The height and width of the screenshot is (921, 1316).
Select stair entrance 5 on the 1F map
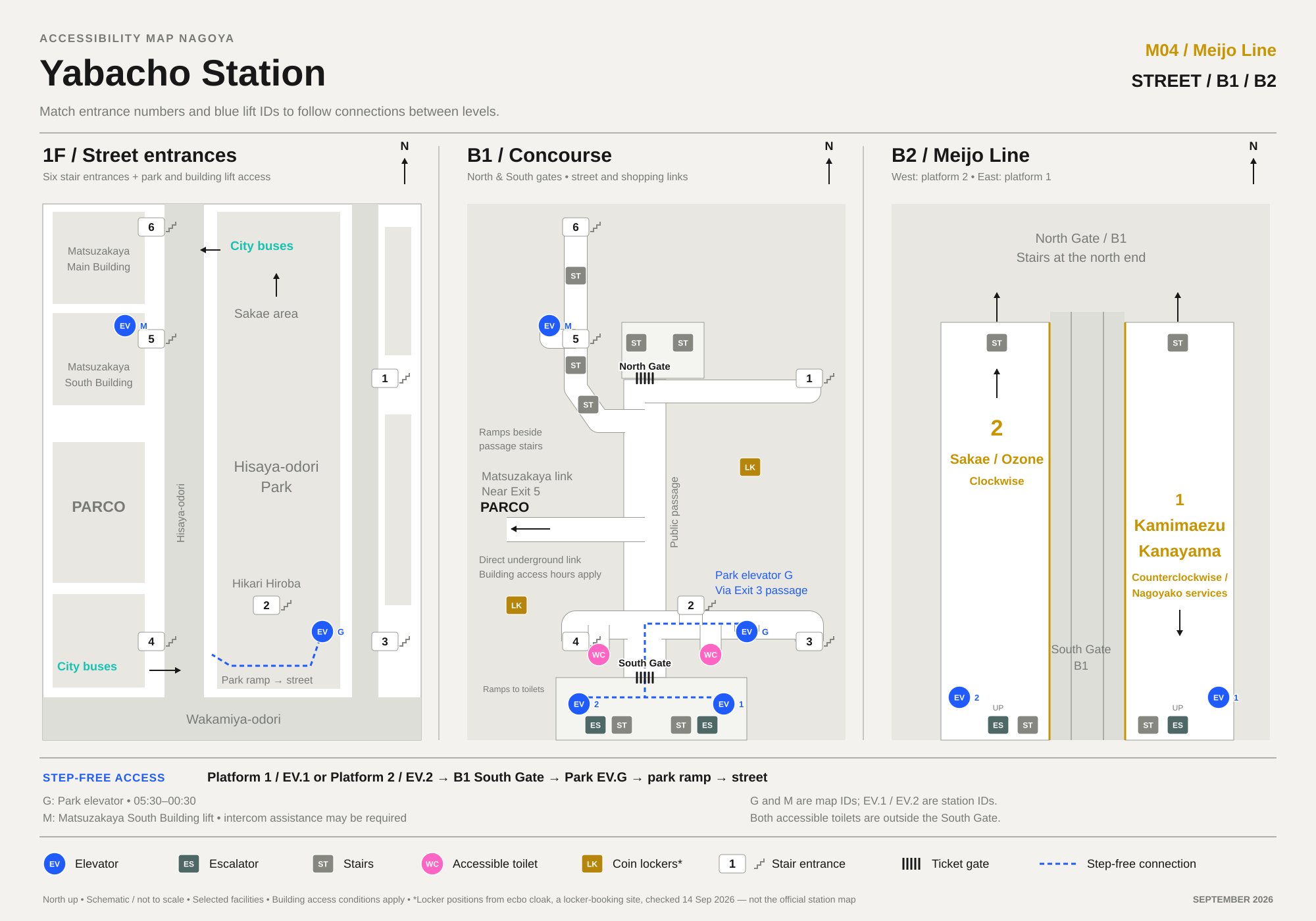coord(151,339)
